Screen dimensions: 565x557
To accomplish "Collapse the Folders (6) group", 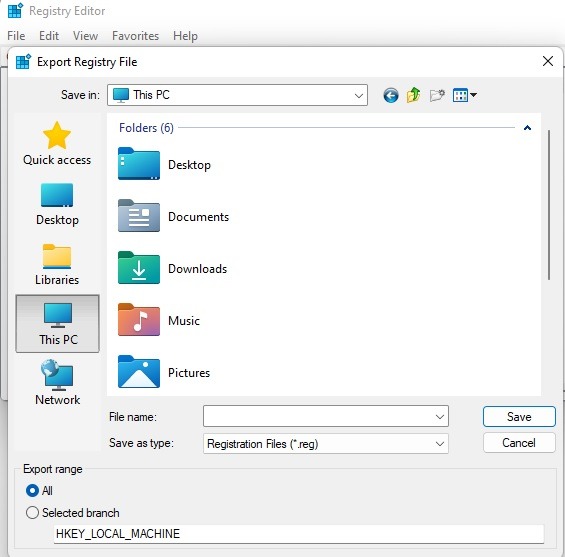I will [527, 128].
